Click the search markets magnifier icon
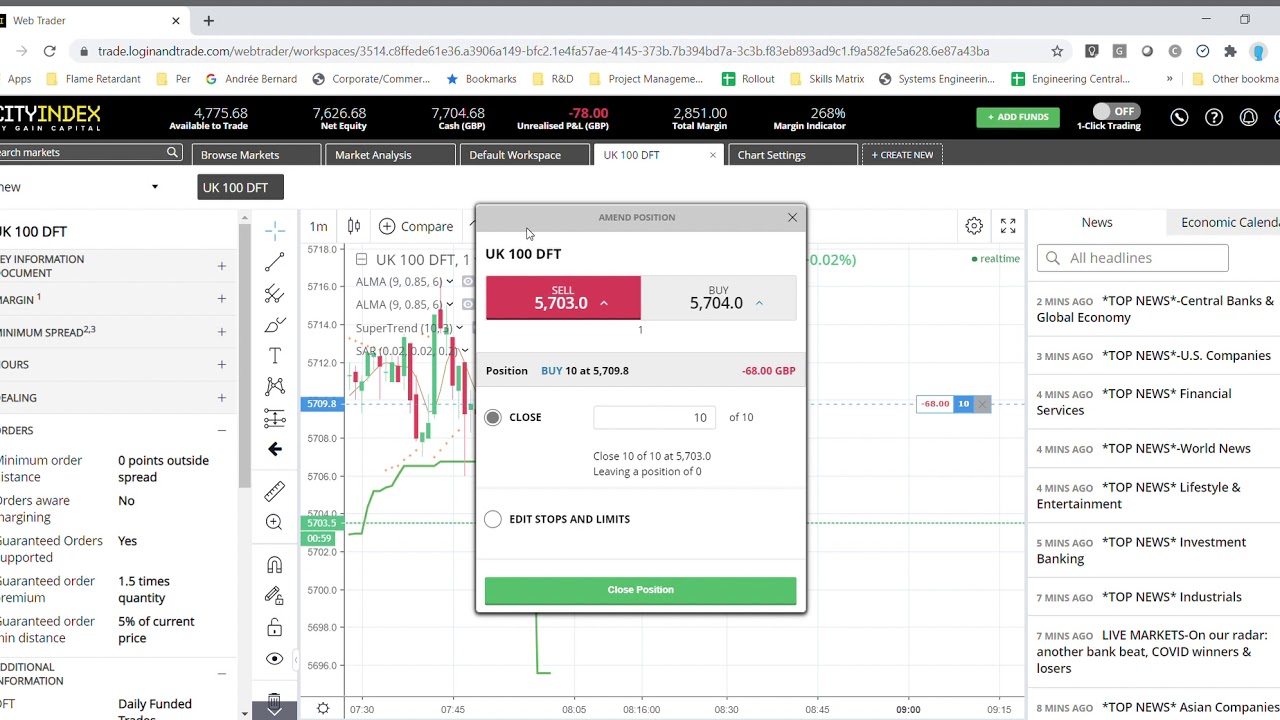This screenshot has height=720, width=1280. [173, 152]
